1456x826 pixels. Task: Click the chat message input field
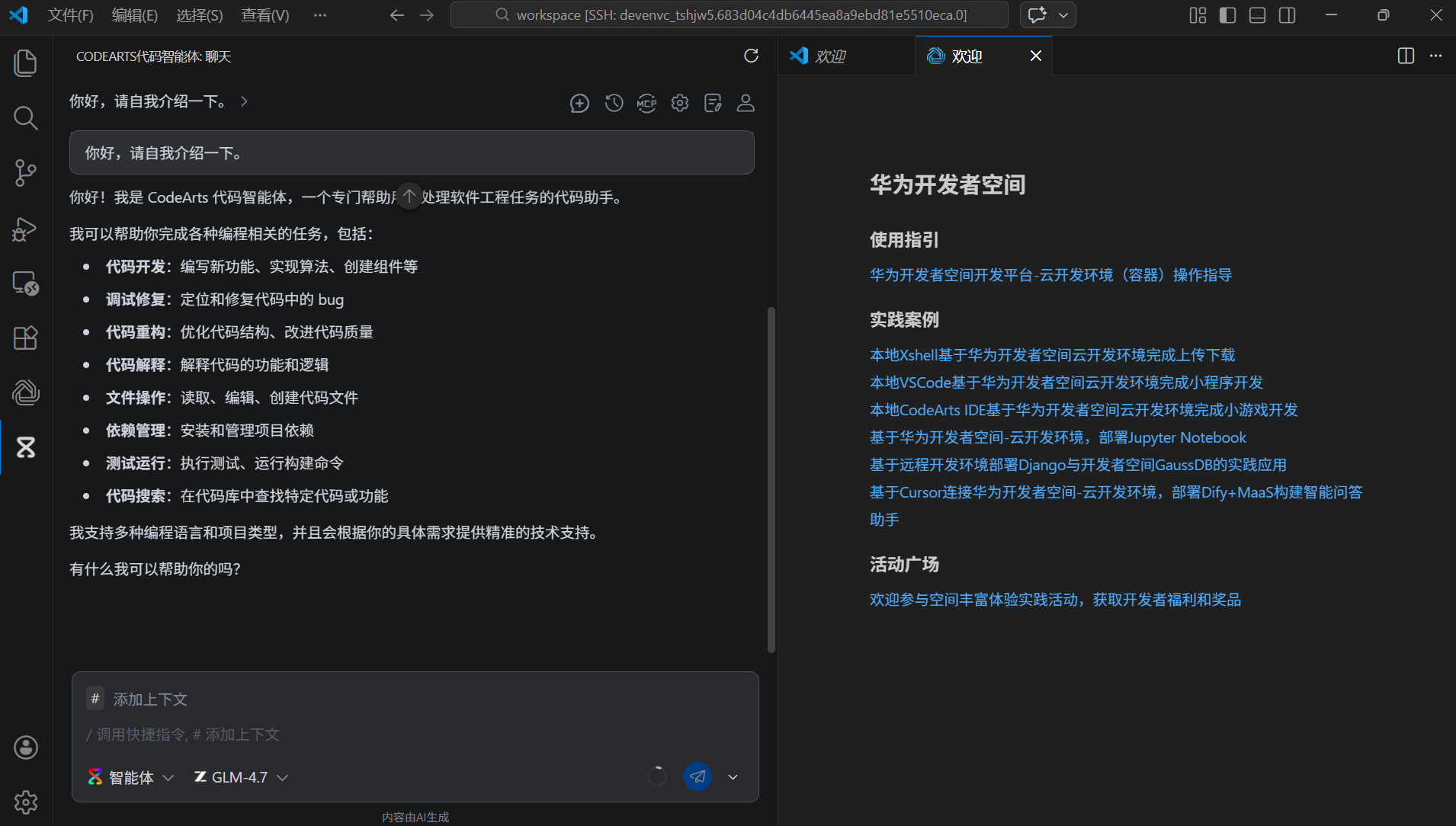click(415, 735)
